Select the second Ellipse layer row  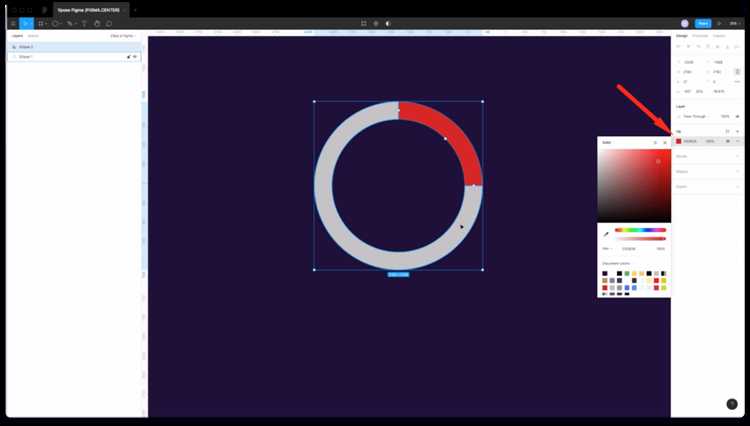pos(75,56)
